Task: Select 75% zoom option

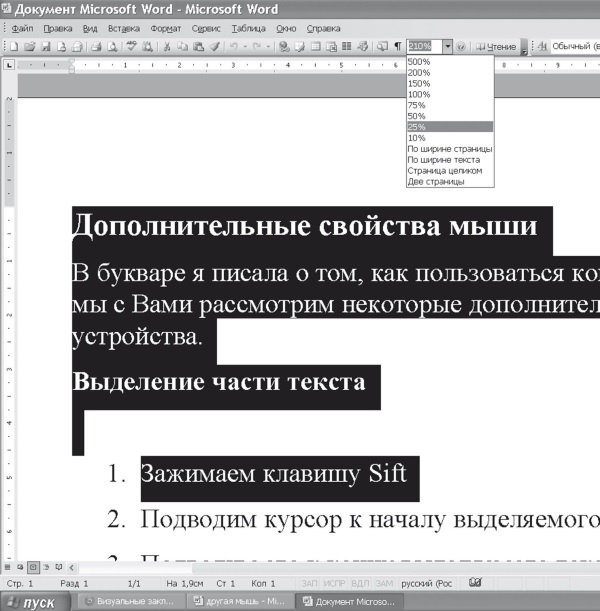Action: (450, 105)
